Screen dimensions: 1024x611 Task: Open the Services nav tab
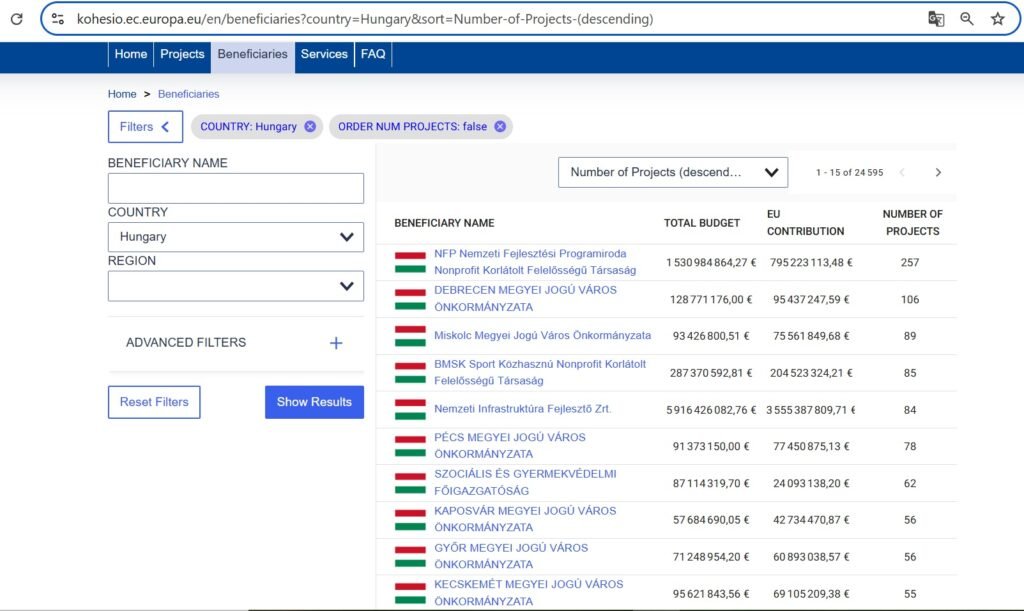click(x=324, y=54)
